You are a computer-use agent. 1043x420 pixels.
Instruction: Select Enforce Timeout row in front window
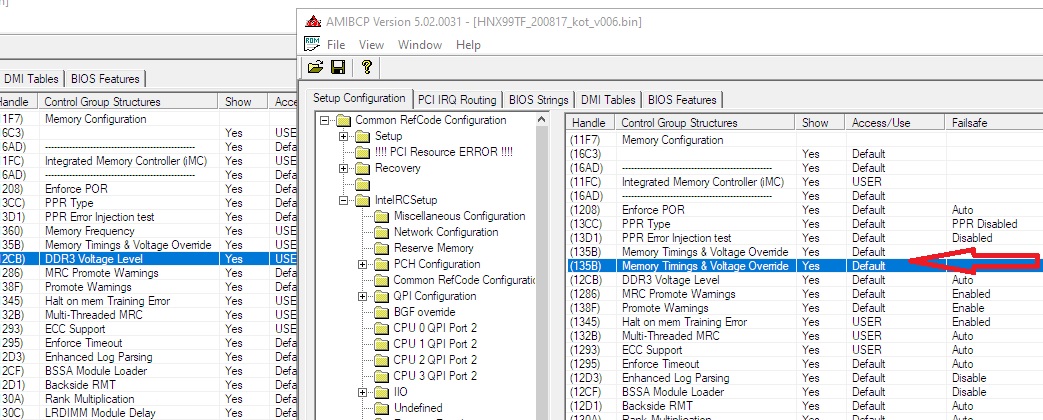point(804,363)
